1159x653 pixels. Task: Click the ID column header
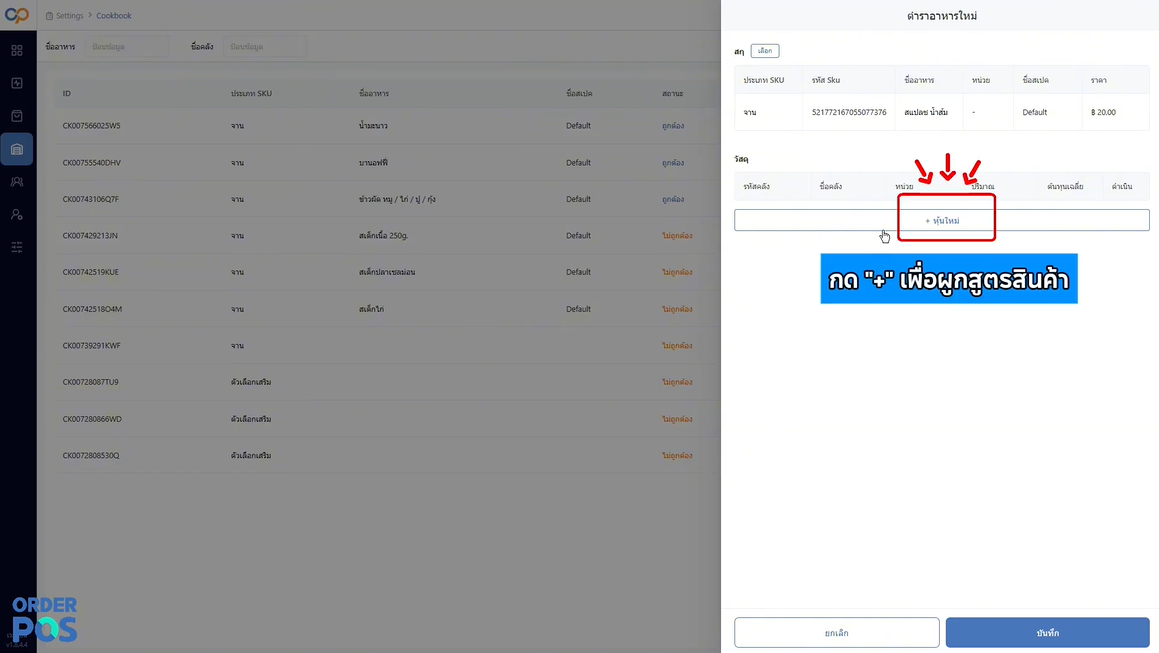67,94
